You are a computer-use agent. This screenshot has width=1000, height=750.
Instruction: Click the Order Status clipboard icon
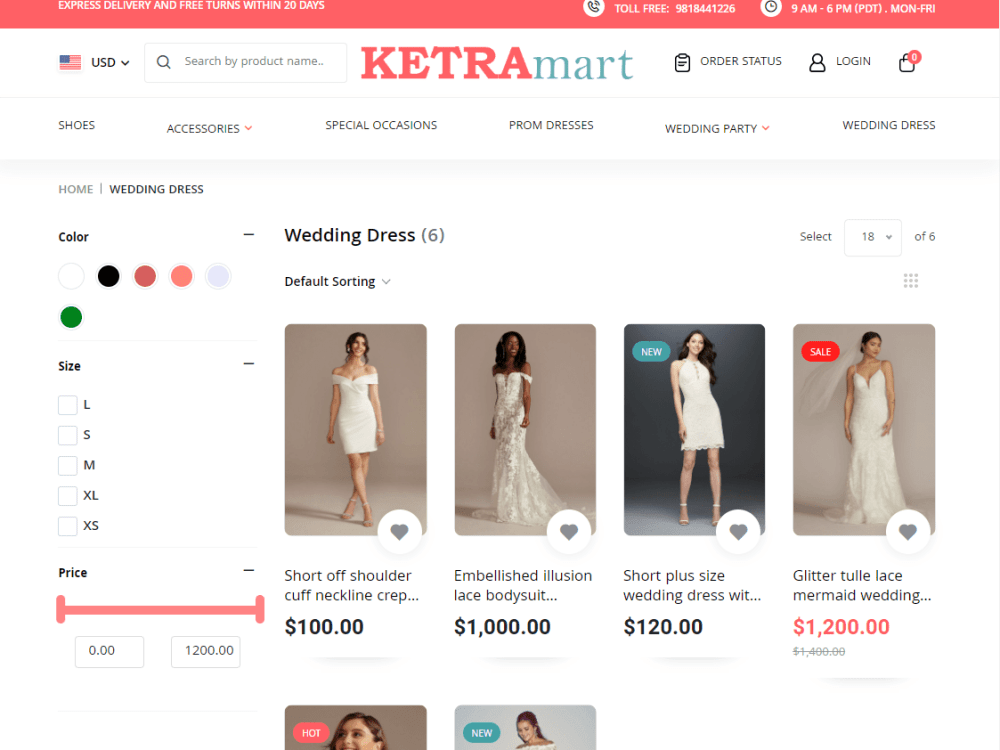pyautogui.click(x=682, y=61)
